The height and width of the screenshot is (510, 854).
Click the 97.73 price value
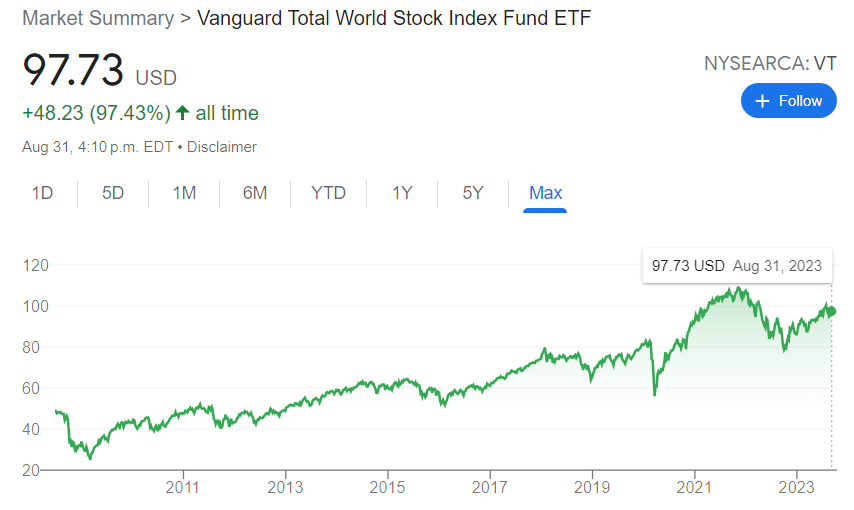pos(73,71)
